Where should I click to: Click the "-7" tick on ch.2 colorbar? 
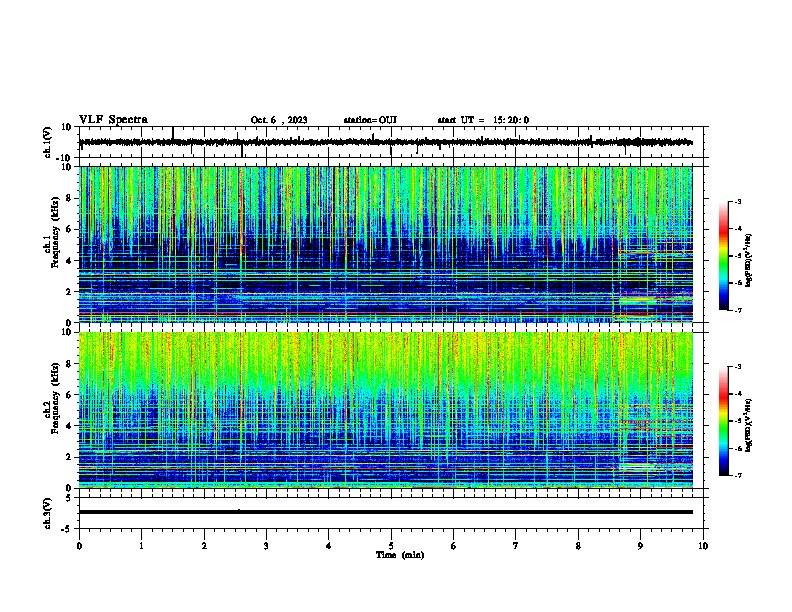click(x=737, y=475)
